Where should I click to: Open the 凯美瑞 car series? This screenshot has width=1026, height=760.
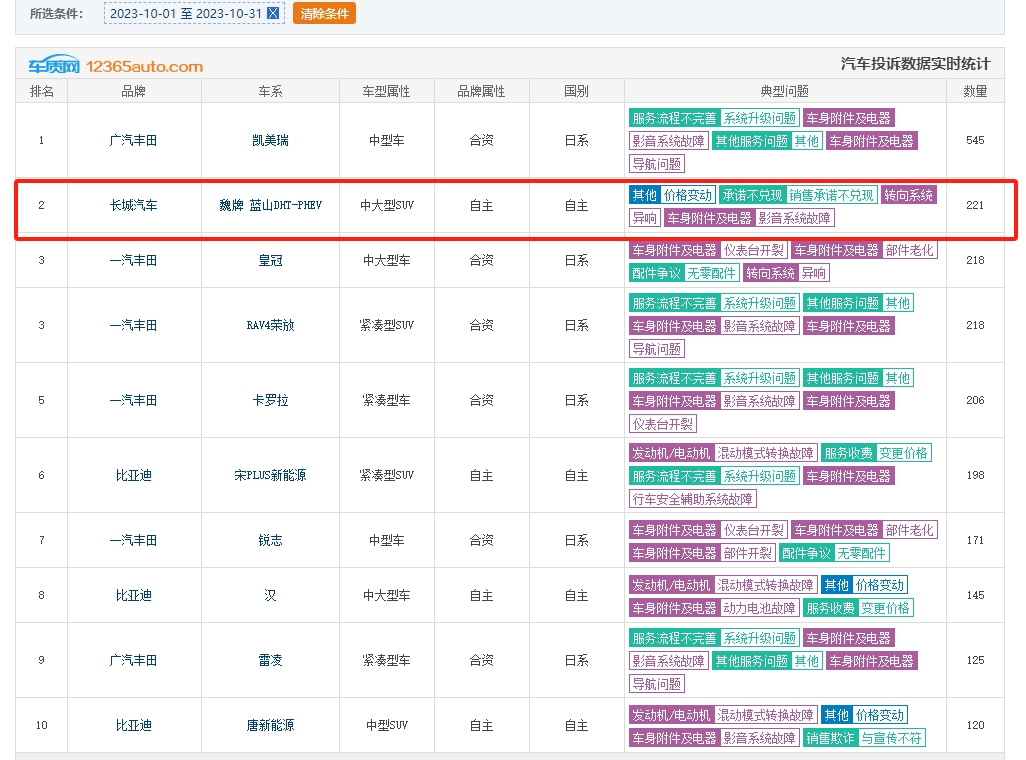[x=270, y=140]
